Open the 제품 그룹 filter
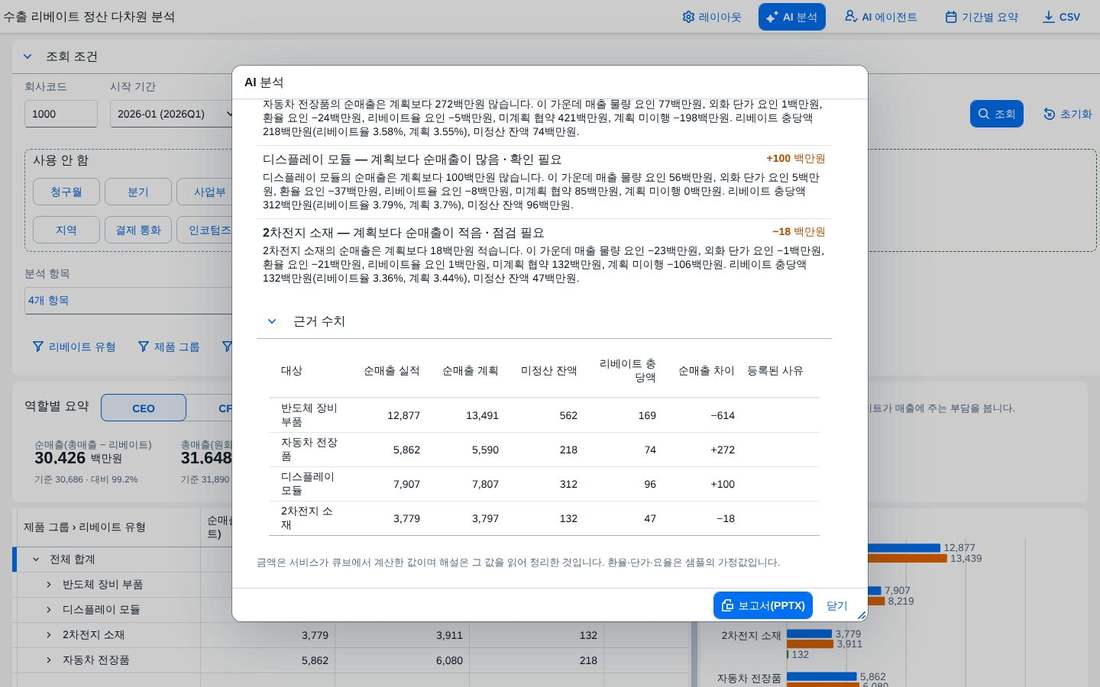Viewport: 1100px width, 687px height. pyautogui.click(x=168, y=347)
